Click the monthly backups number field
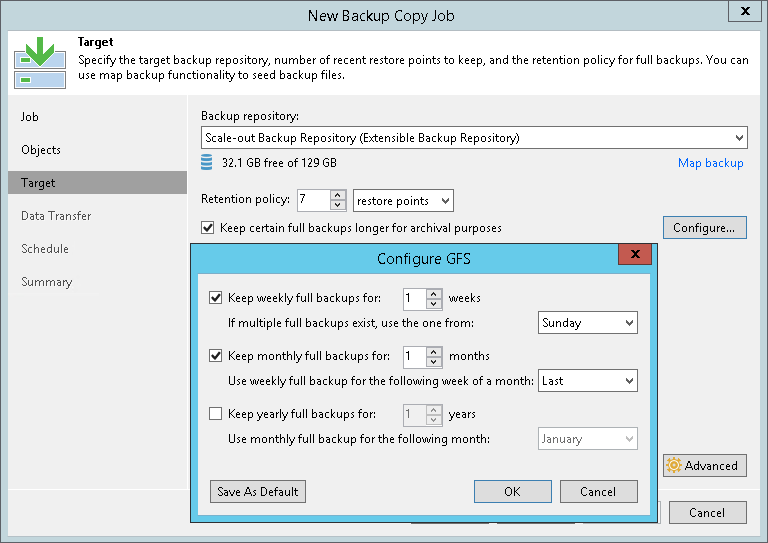This screenshot has width=768, height=543. click(414, 356)
